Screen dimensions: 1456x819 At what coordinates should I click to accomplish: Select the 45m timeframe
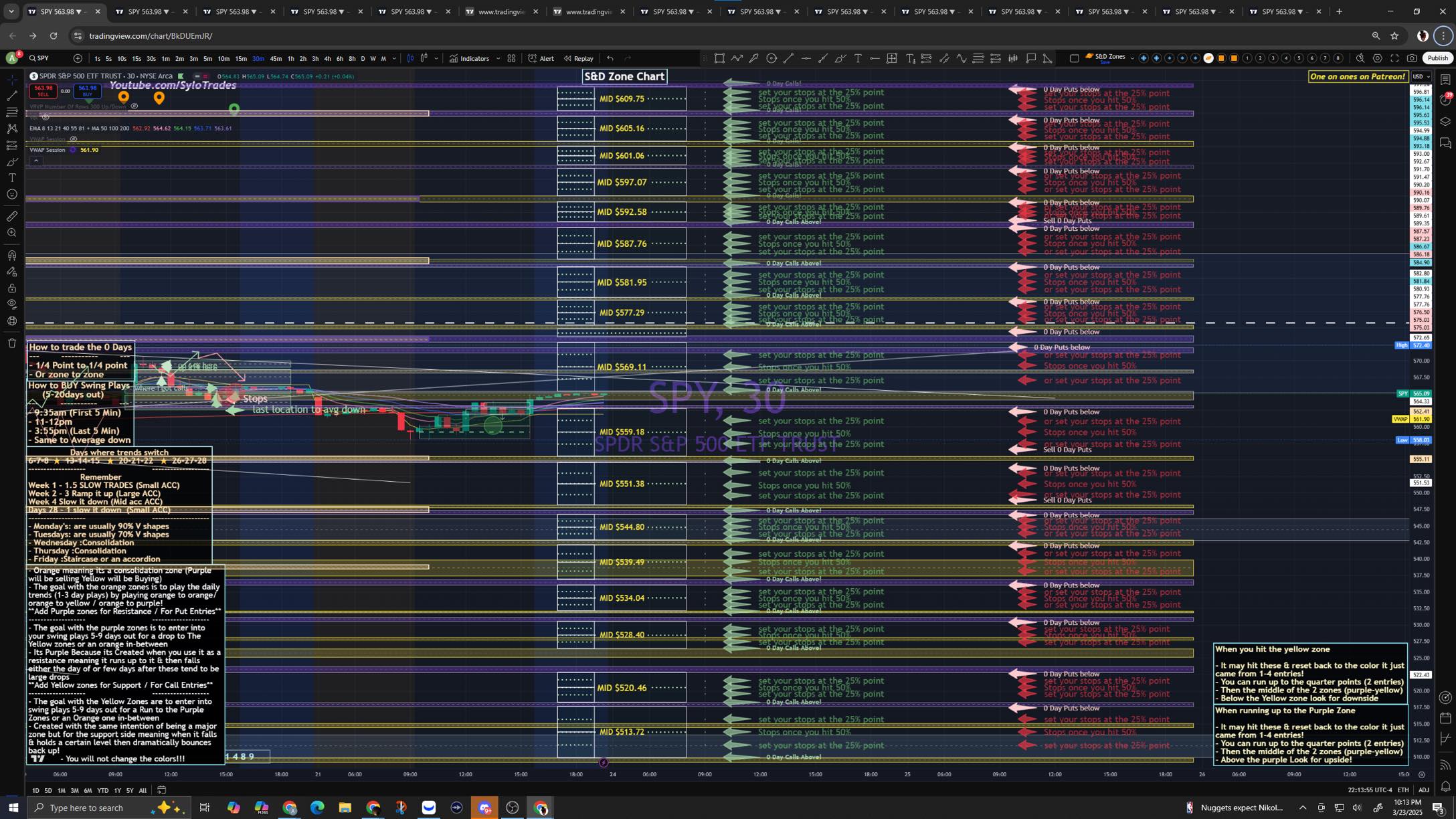pyautogui.click(x=276, y=59)
